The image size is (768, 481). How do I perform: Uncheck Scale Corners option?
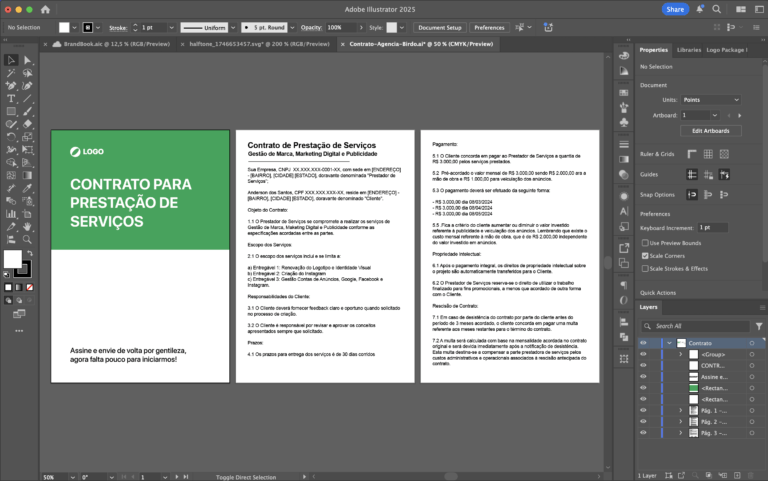(645, 256)
